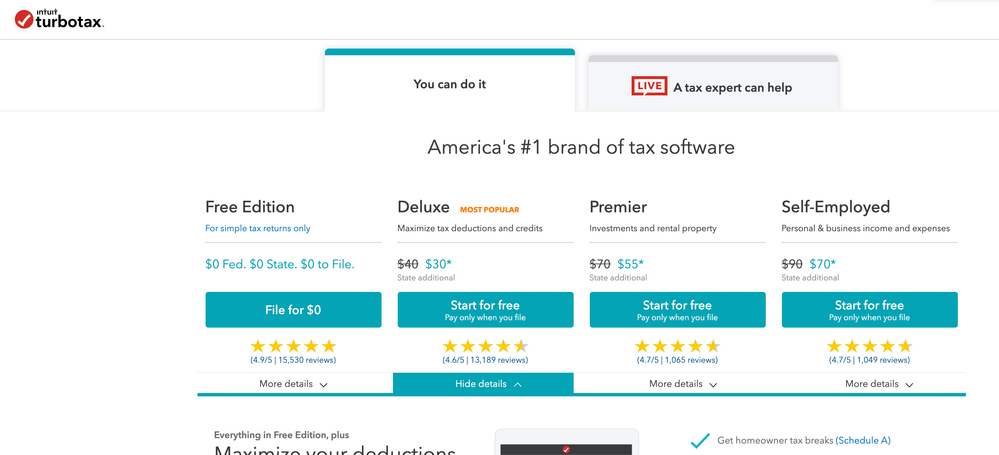Image resolution: width=999 pixels, height=455 pixels.
Task: Click the Premier star rating
Action: tap(677, 346)
